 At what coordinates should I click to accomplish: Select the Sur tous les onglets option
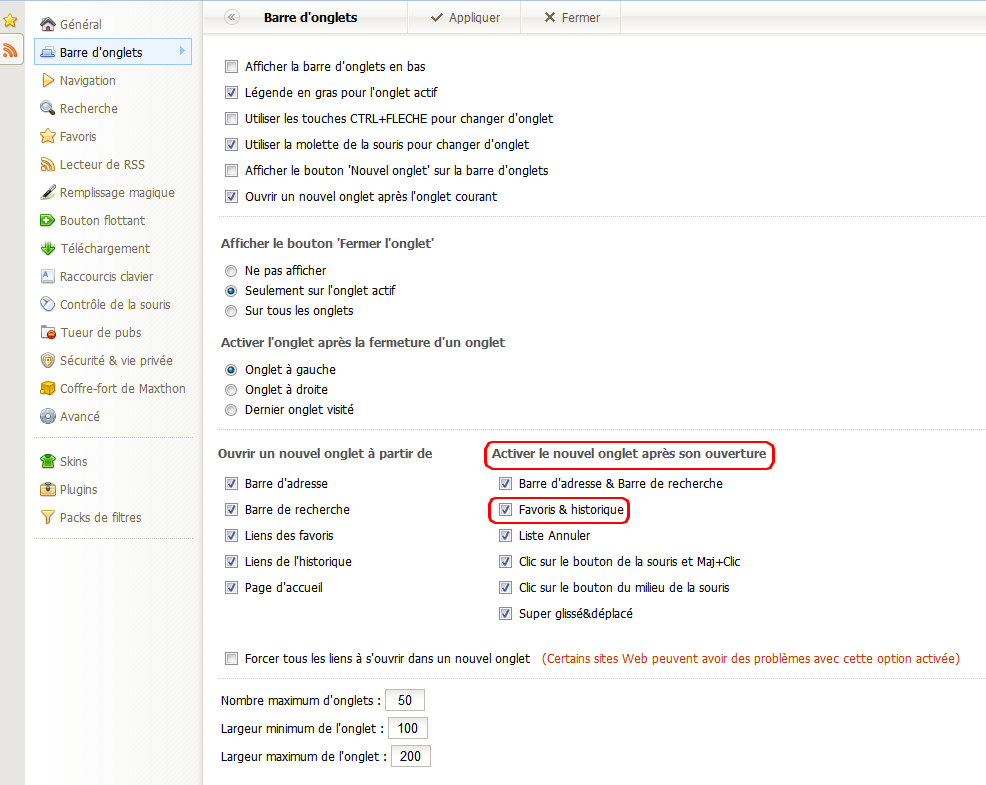click(x=231, y=311)
